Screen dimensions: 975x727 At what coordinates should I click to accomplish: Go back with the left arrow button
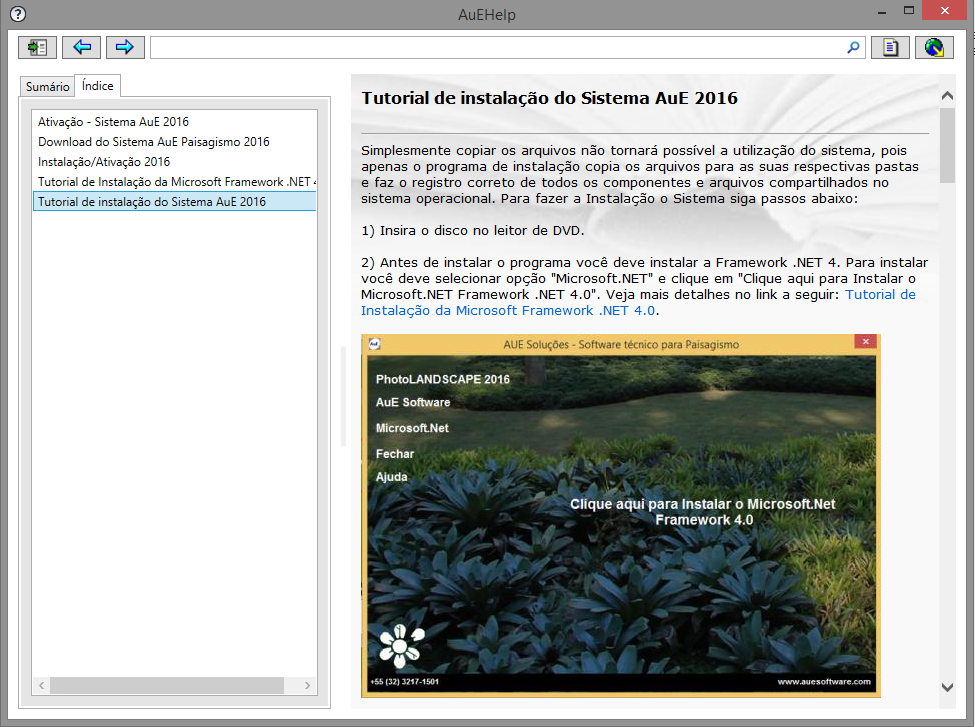coord(81,47)
